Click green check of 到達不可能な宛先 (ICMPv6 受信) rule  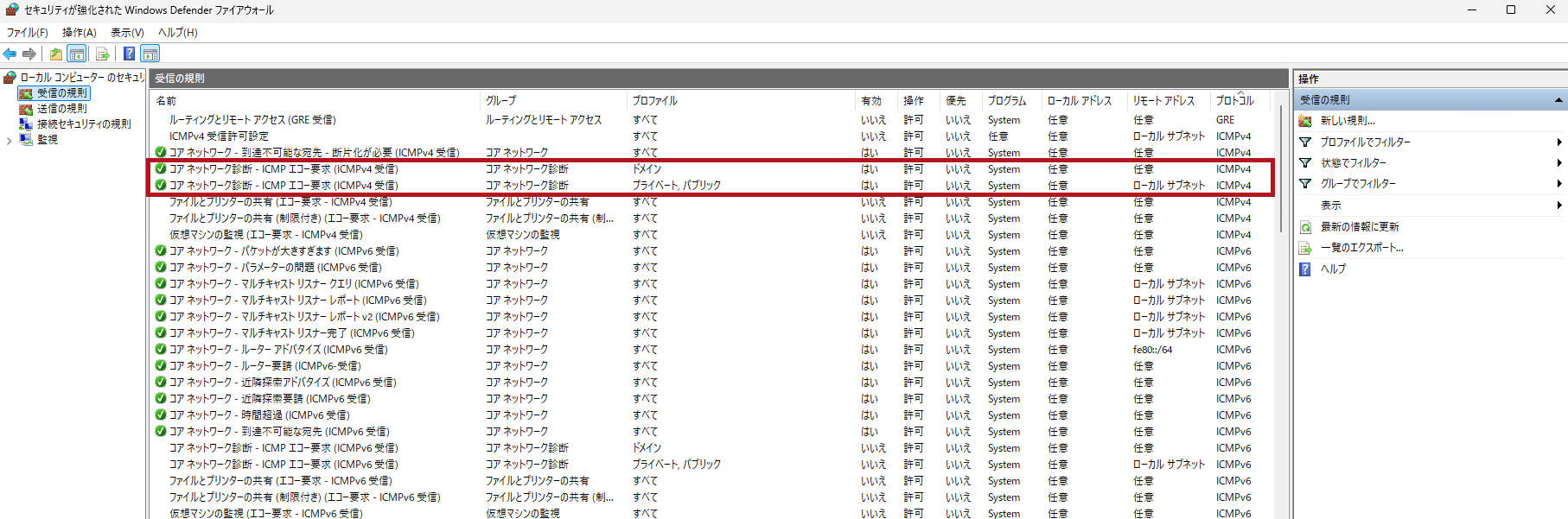[x=160, y=432]
